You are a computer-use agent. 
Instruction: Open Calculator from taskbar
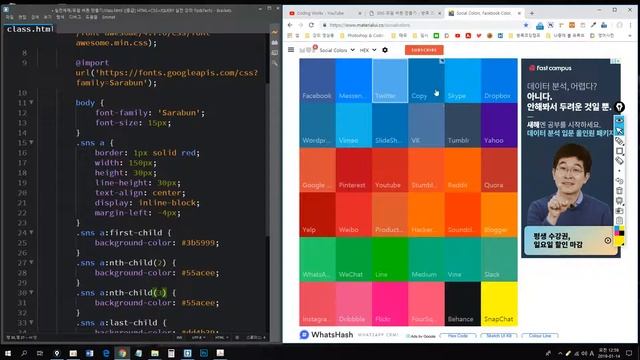171,353
